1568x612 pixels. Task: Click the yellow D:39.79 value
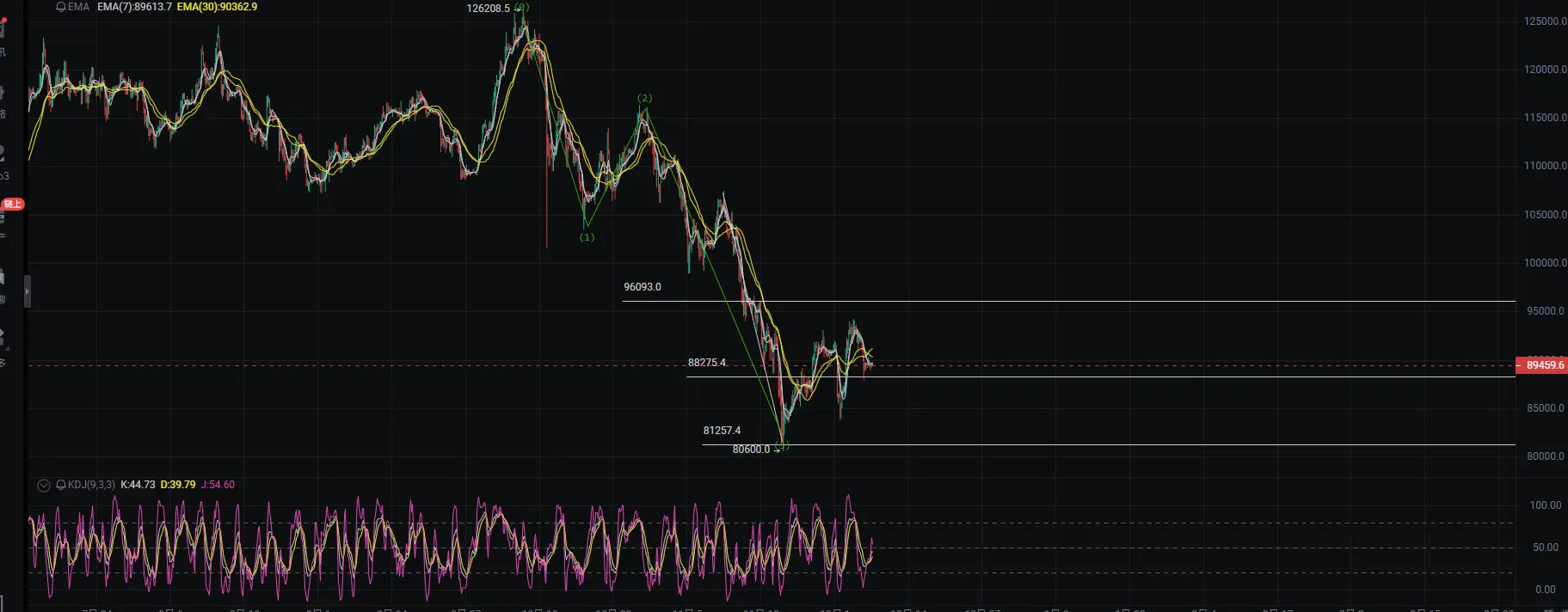[x=178, y=485]
